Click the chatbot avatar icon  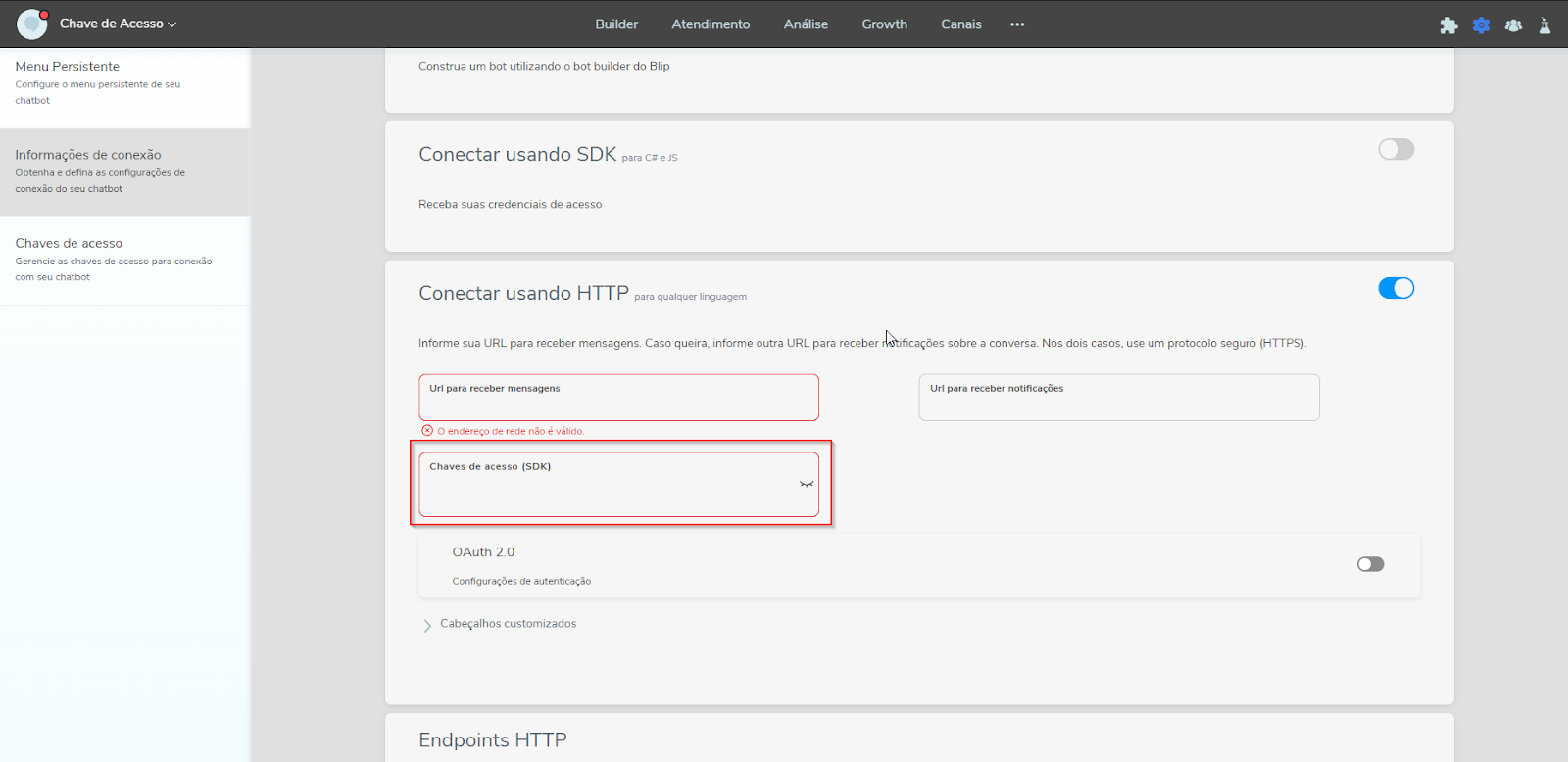(x=31, y=24)
